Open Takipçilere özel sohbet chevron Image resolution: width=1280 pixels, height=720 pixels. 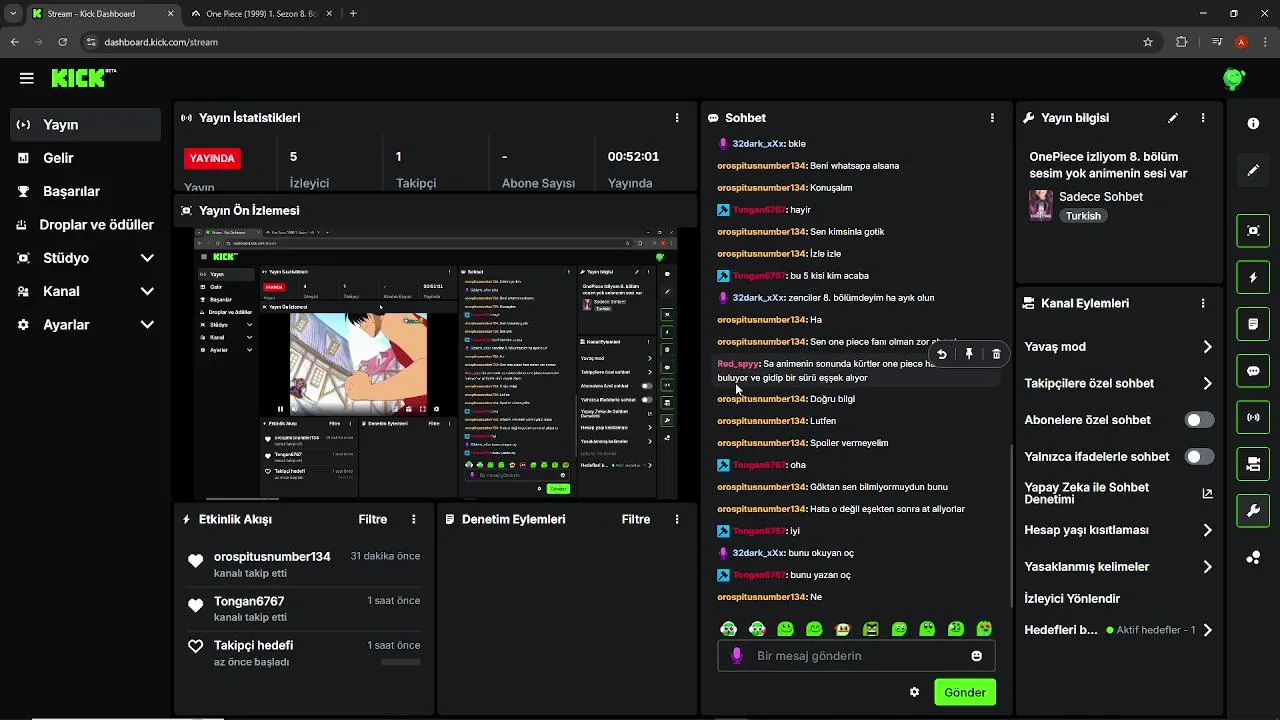(1207, 383)
